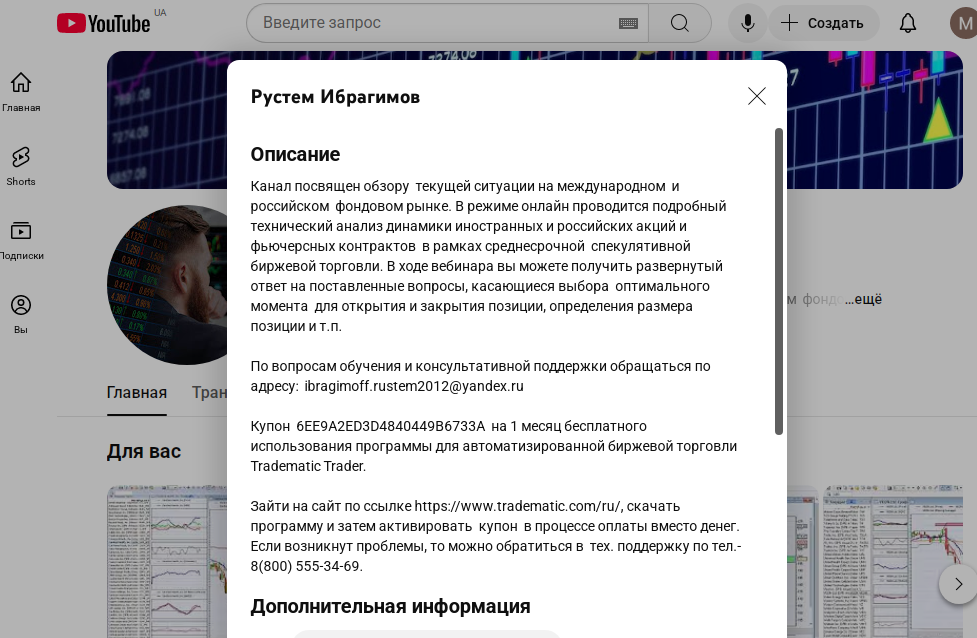
Task: Go to Главная in the sidebar
Action: tap(21, 92)
